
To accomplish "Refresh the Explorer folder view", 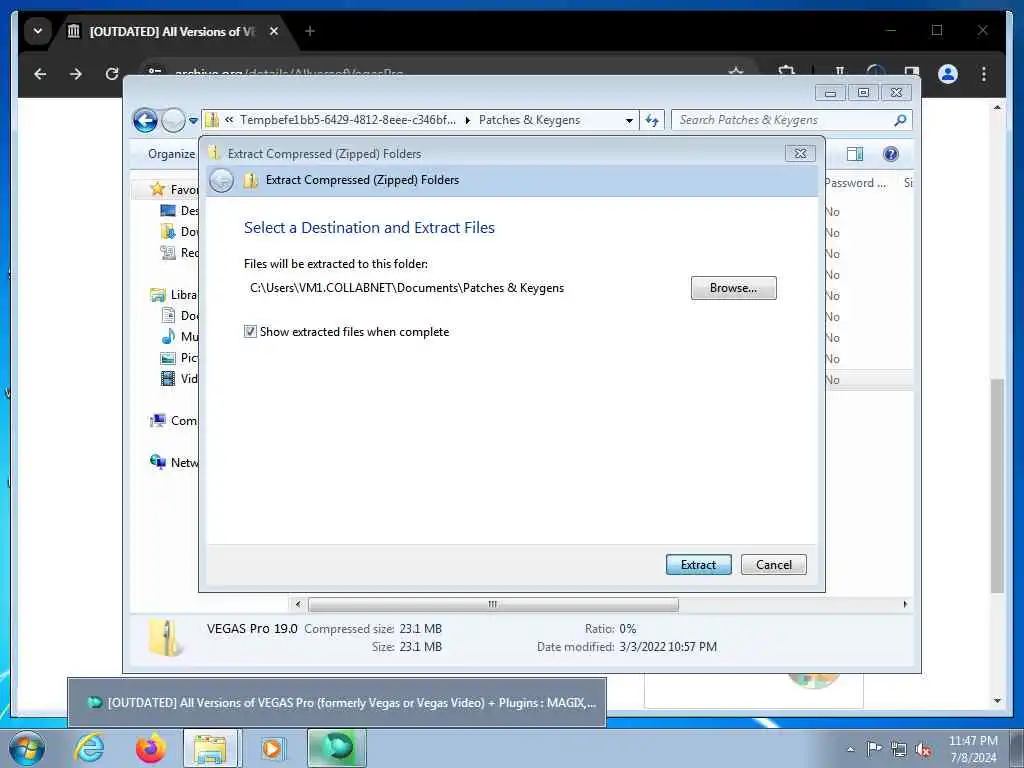I will (652, 120).
